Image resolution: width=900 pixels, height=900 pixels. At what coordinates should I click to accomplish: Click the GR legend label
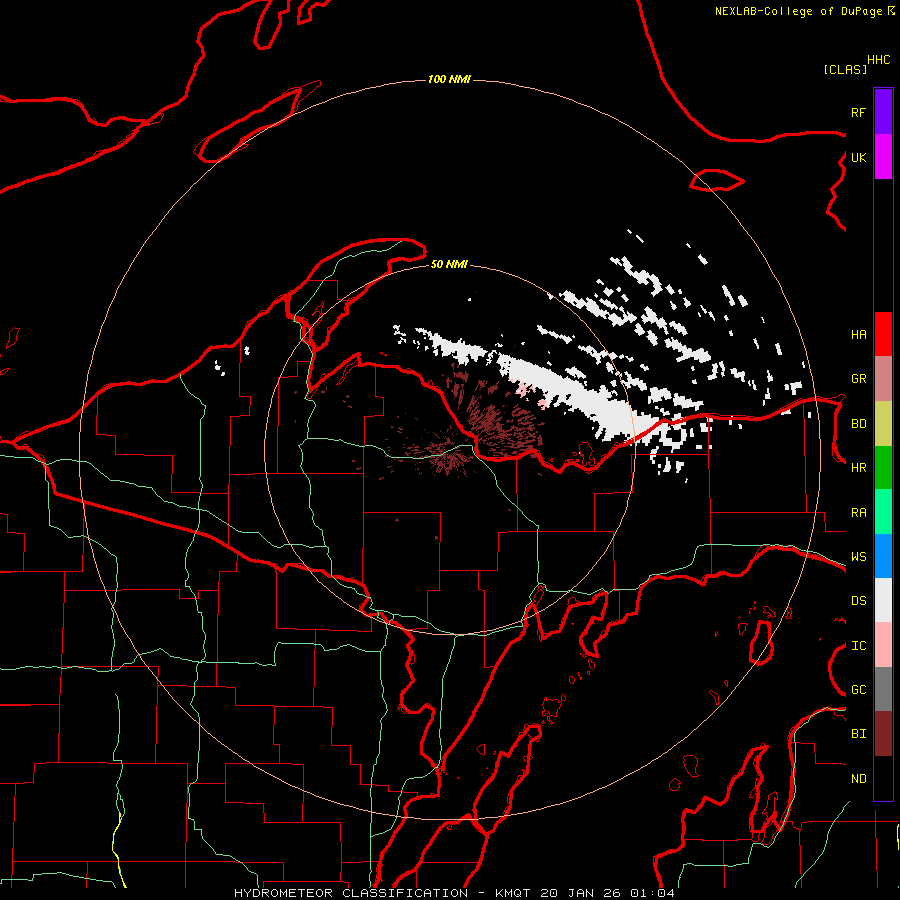coord(858,379)
